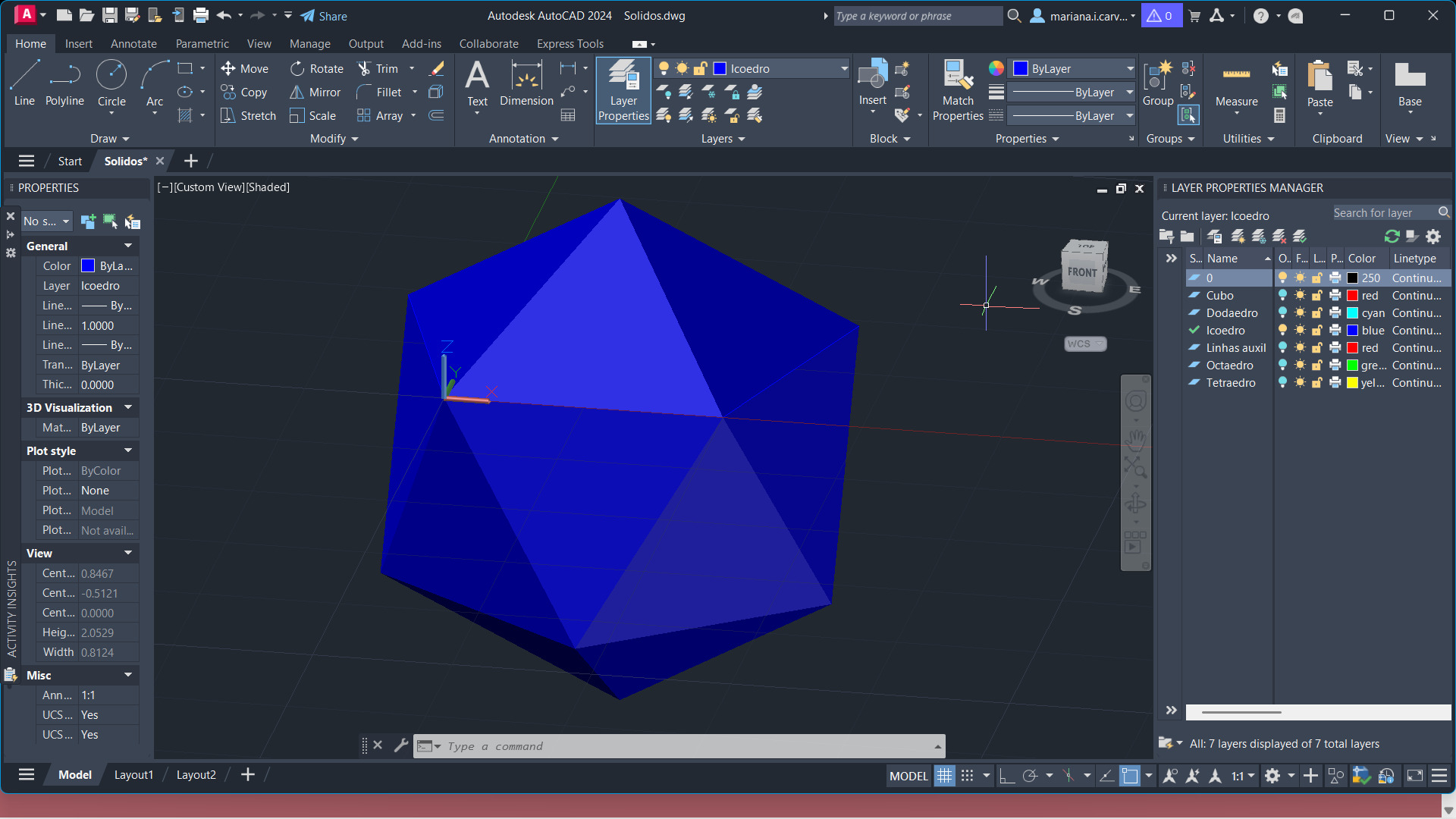Click the FRONT face of ViewCube
The width and height of the screenshot is (1456, 819).
[1082, 272]
